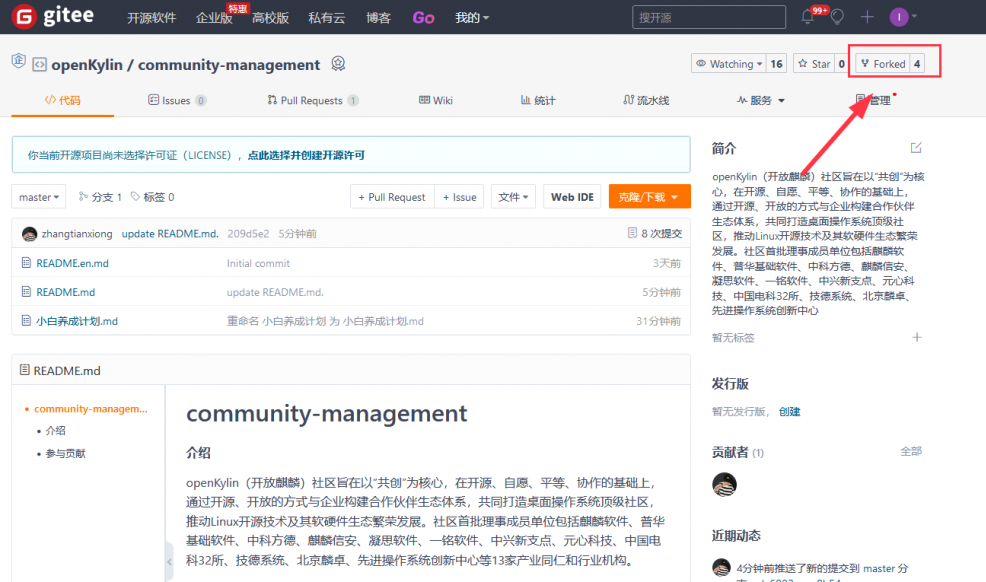Click the + Pull Request button
The width and height of the screenshot is (986, 582).
click(392, 197)
